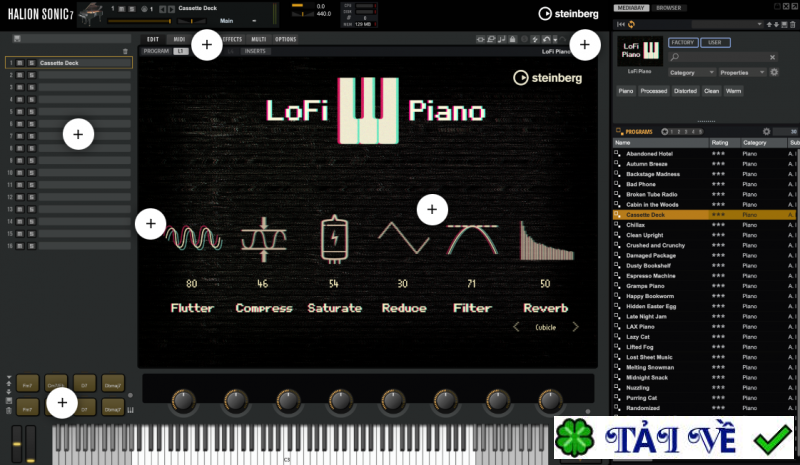Toggle the FACTORY content filter
The height and width of the screenshot is (465, 800).
(x=683, y=42)
